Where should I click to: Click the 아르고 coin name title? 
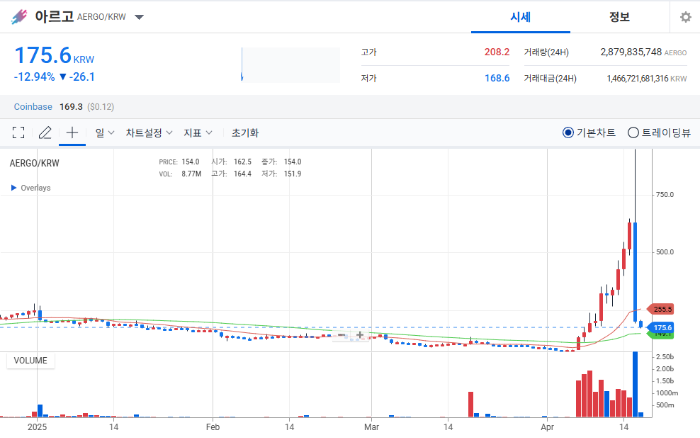click(x=54, y=17)
